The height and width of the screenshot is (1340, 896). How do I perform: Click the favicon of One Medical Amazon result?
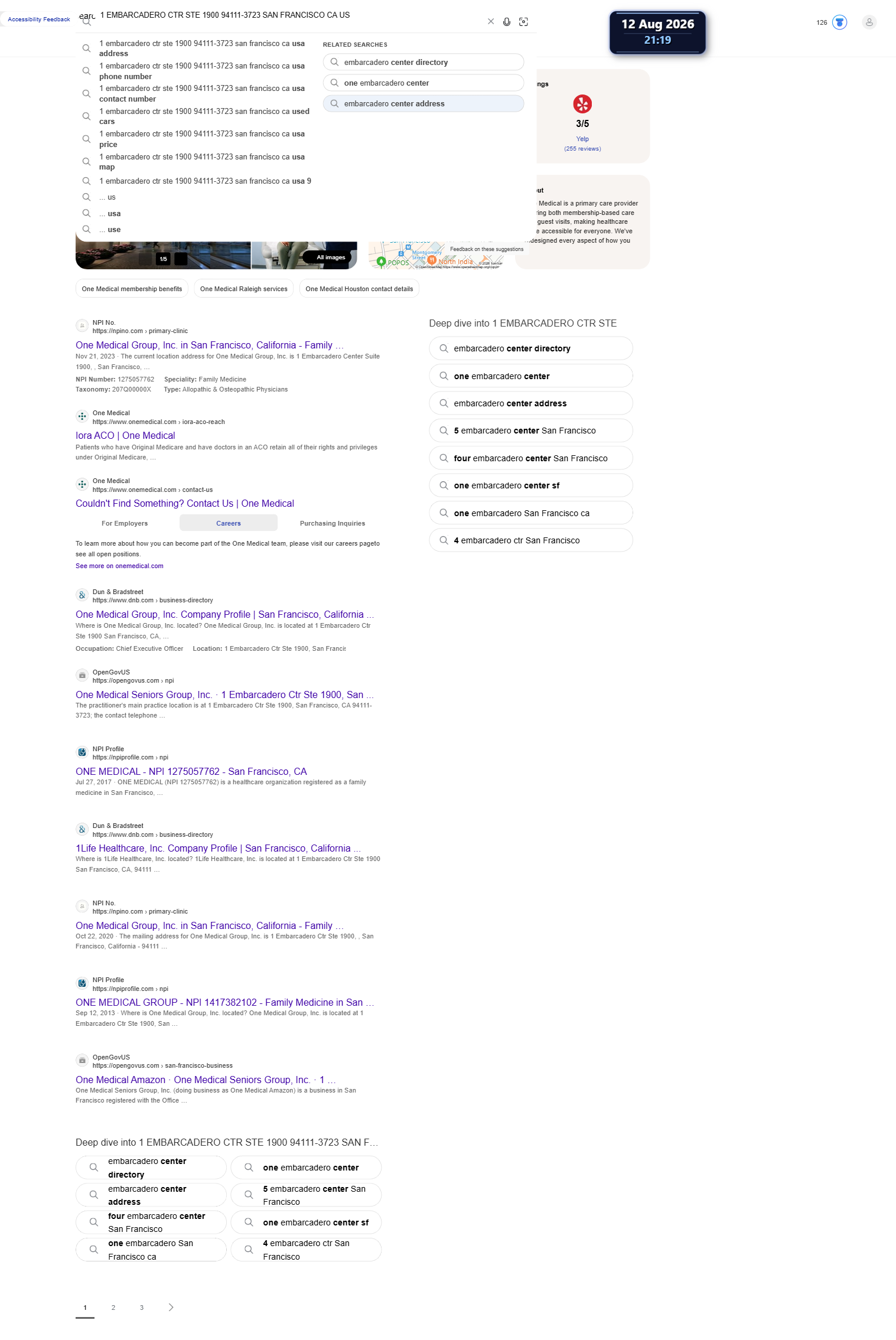[82, 1061]
